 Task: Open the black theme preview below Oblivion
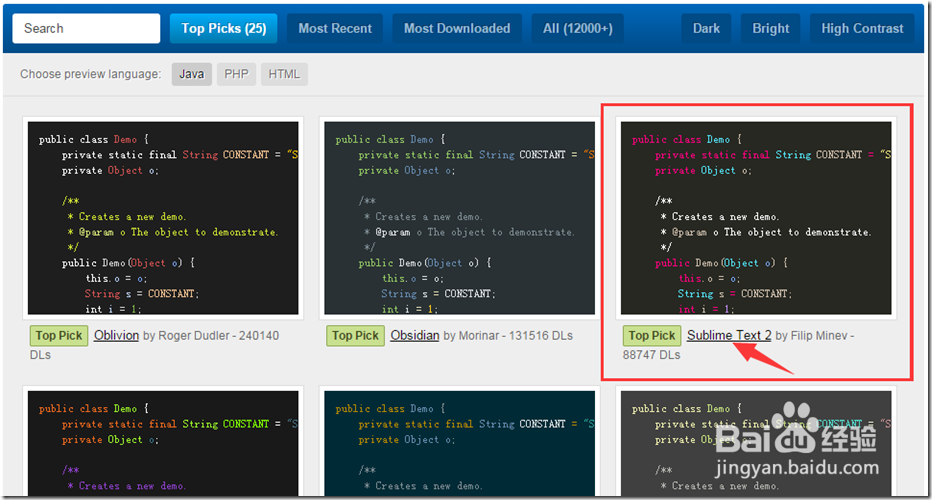pyautogui.click(x=163, y=442)
